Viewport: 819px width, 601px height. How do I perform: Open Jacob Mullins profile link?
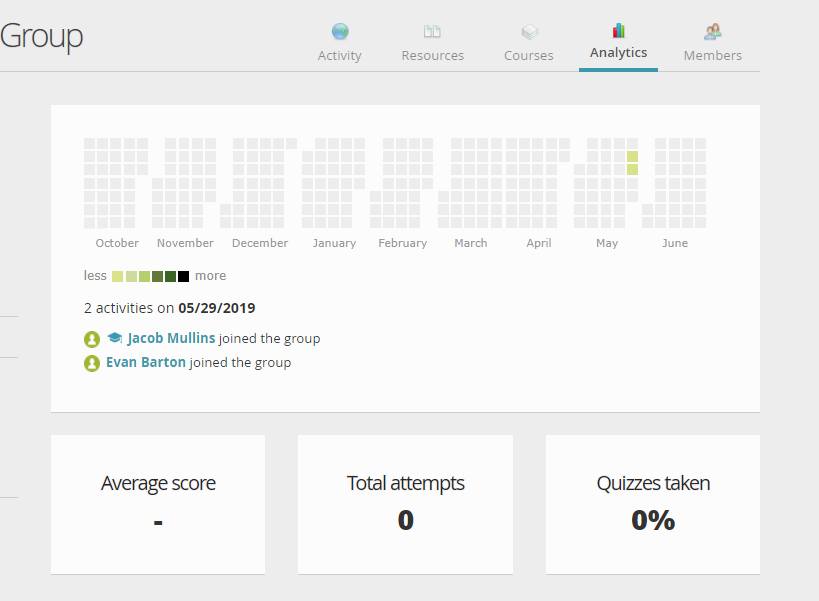click(x=171, y=338)
